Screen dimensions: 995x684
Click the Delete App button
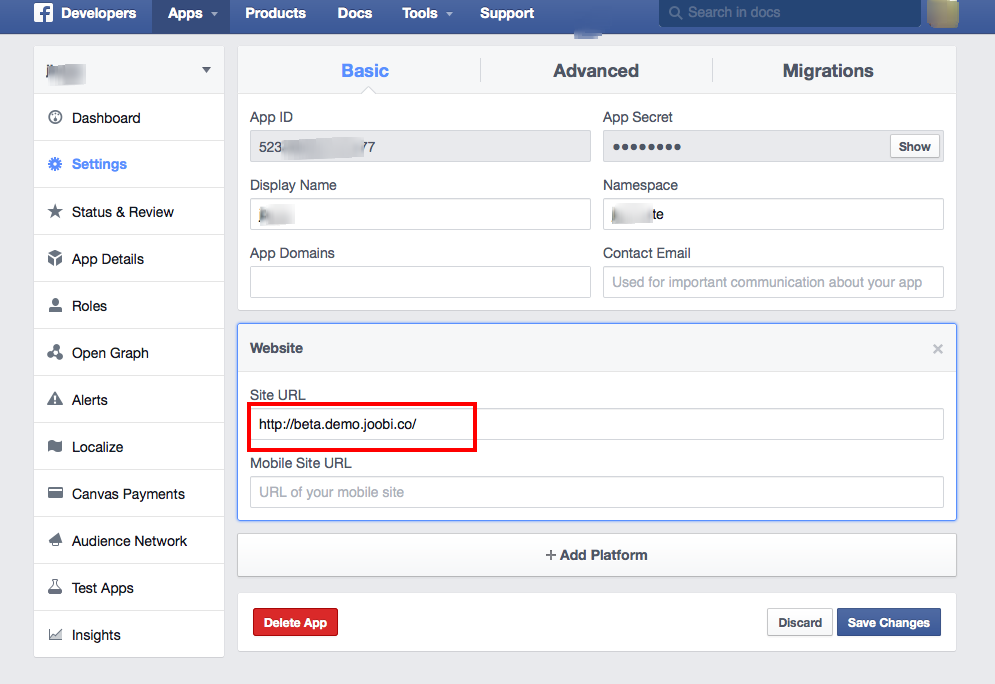pyautogui.click(x=295, y=622)
